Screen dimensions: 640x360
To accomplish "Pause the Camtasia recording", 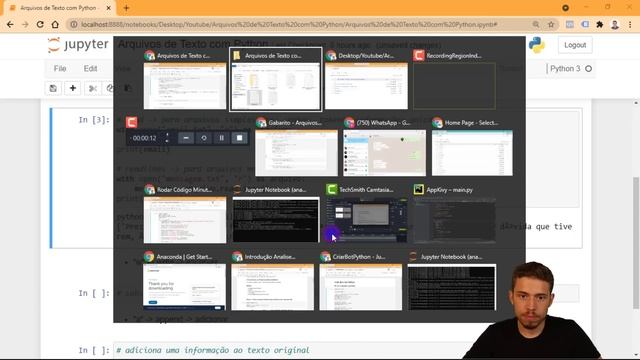I will click(222, 138).
